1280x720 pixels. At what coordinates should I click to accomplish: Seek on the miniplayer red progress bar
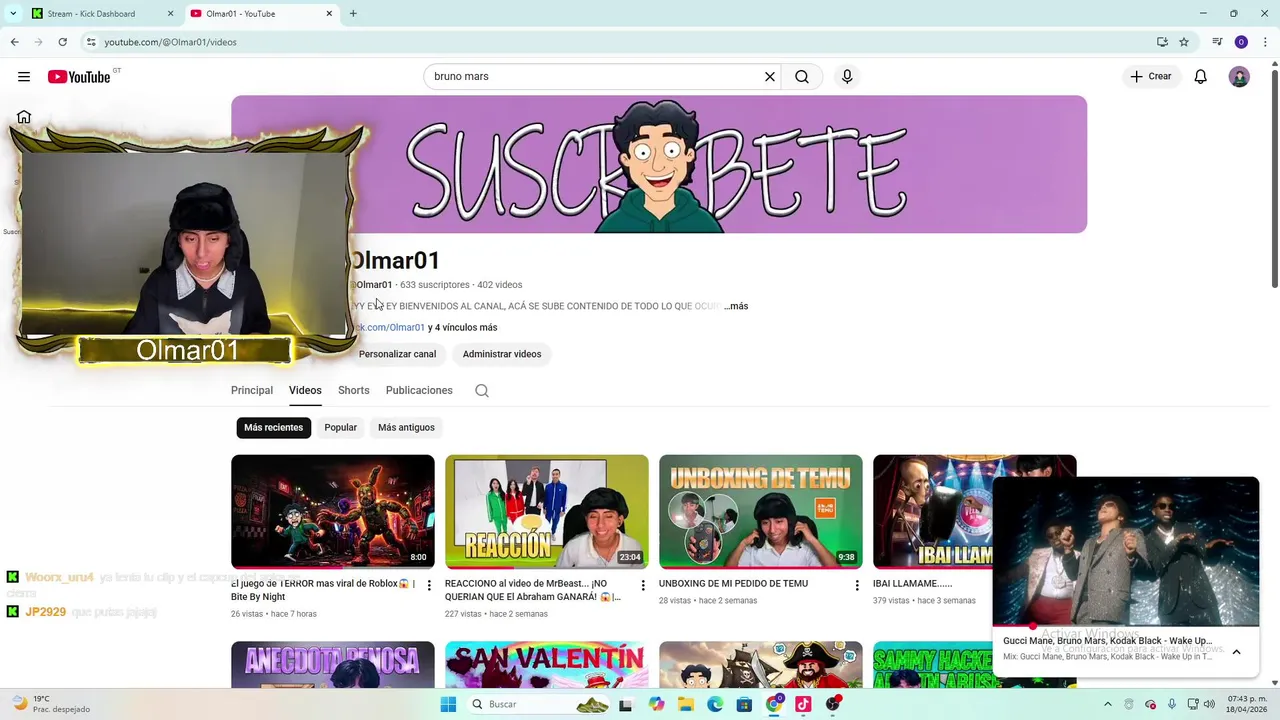point(1126,626)
